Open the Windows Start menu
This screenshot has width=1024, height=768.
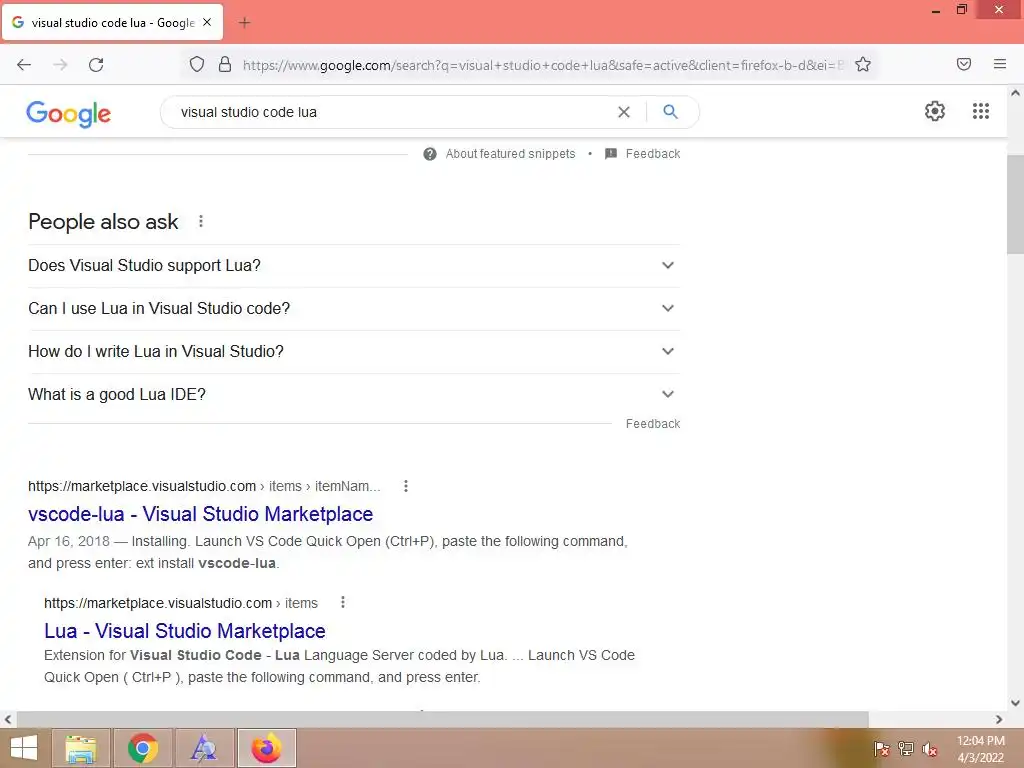coord(24,748)
